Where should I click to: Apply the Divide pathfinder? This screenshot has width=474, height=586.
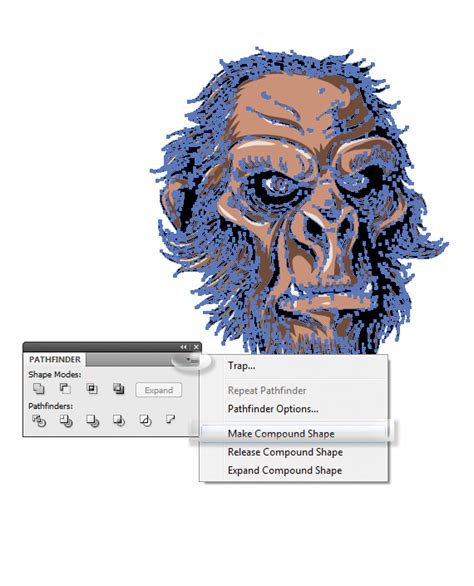click(x=39, y=420)
